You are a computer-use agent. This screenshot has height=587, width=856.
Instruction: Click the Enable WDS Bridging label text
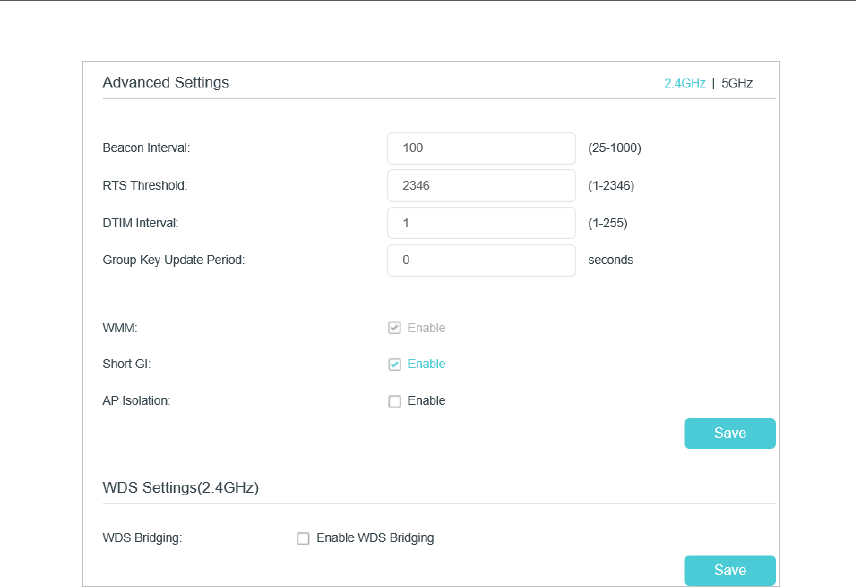coord(375,538)
